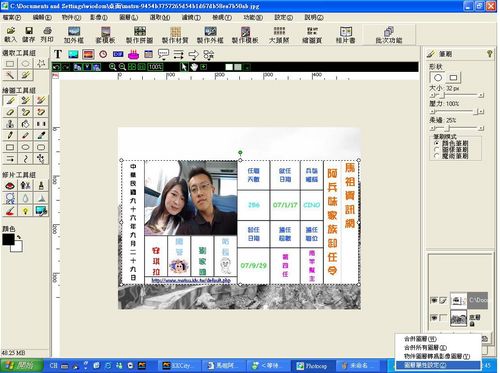The width and height of the screenshot is (500, 373).
Task: Click the 加外框 add frame icon
Action: [74, 35]
